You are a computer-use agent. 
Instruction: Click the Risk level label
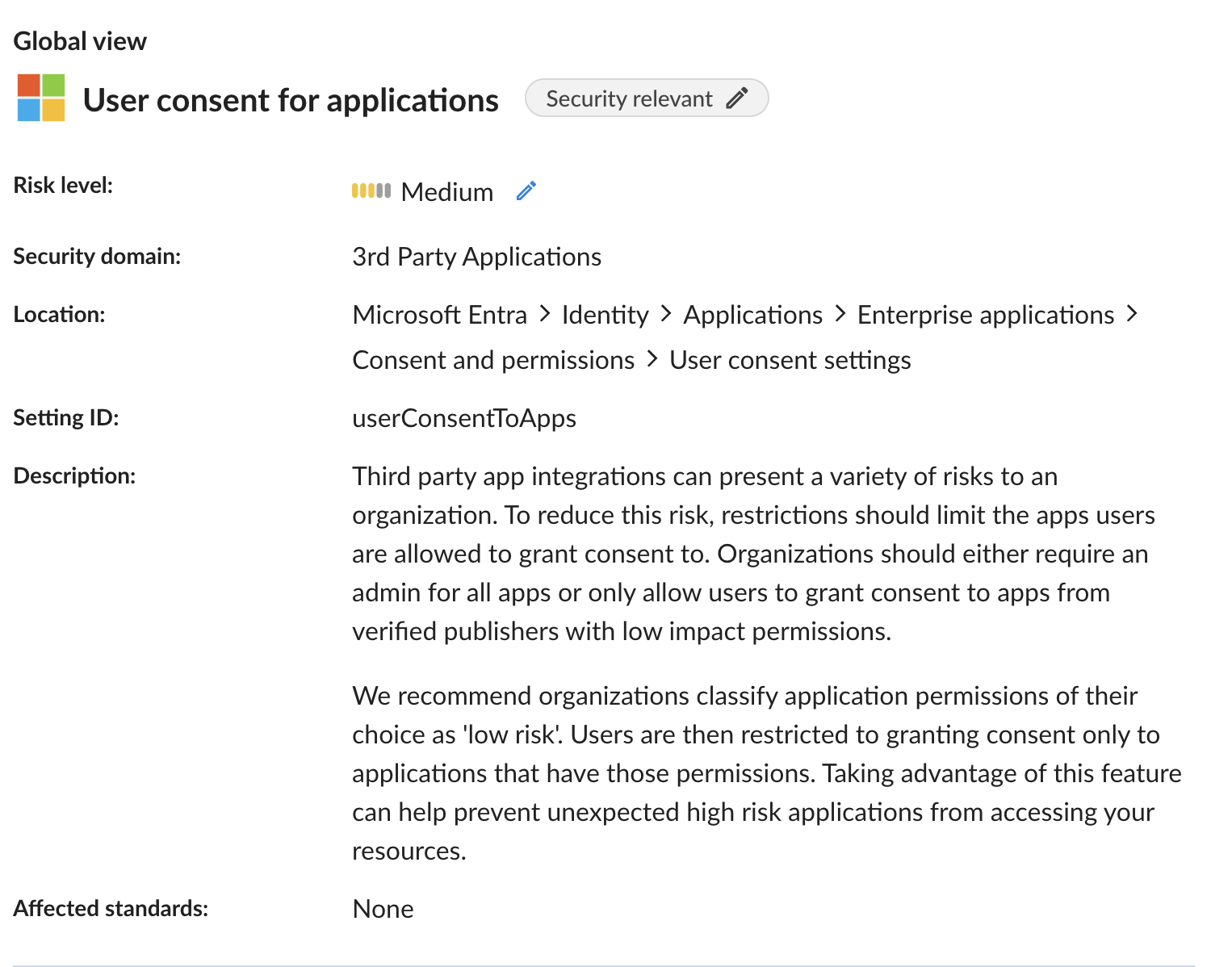pos(63,185)
